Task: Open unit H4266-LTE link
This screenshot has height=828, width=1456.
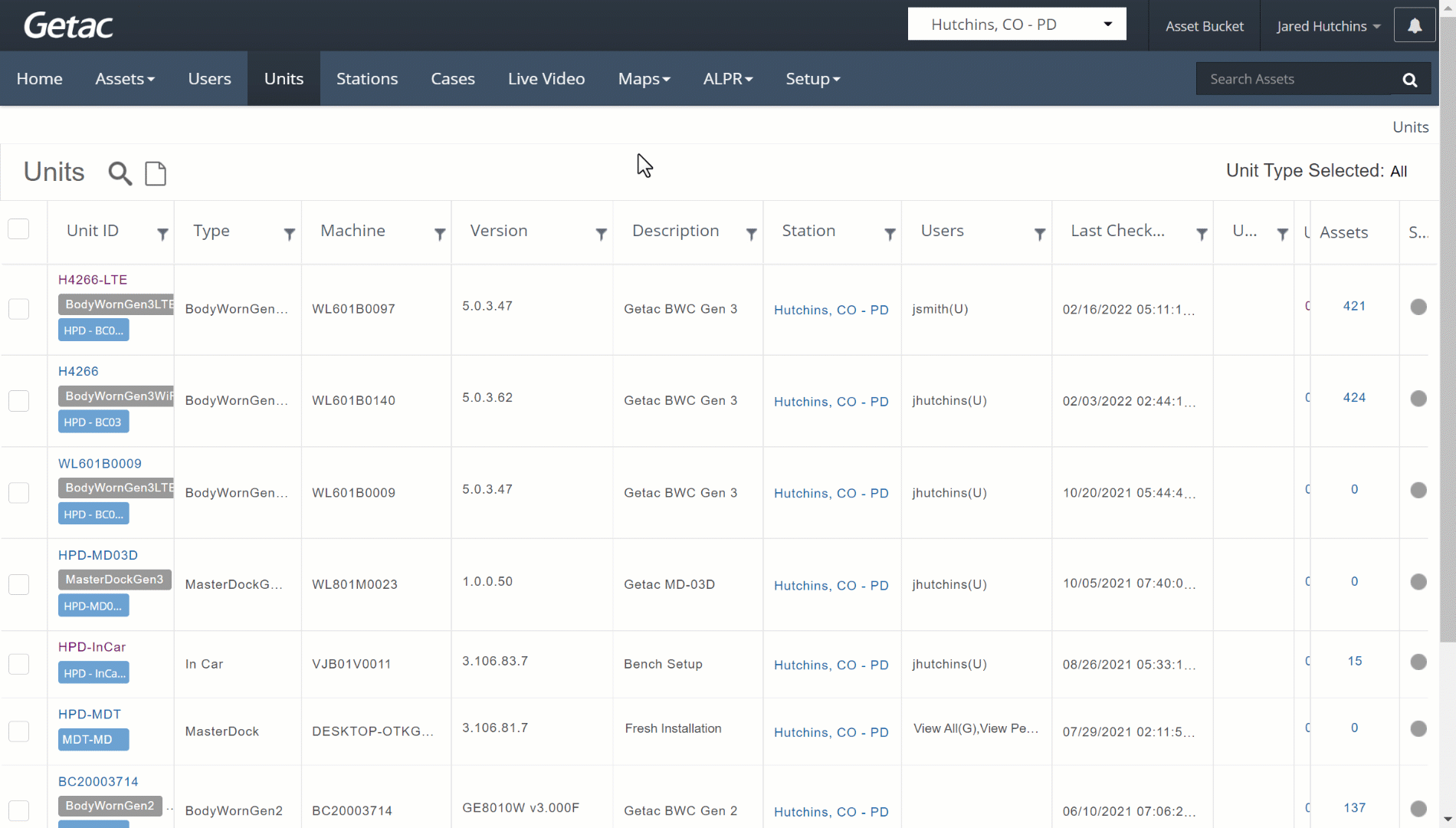Action: point(93,280)
